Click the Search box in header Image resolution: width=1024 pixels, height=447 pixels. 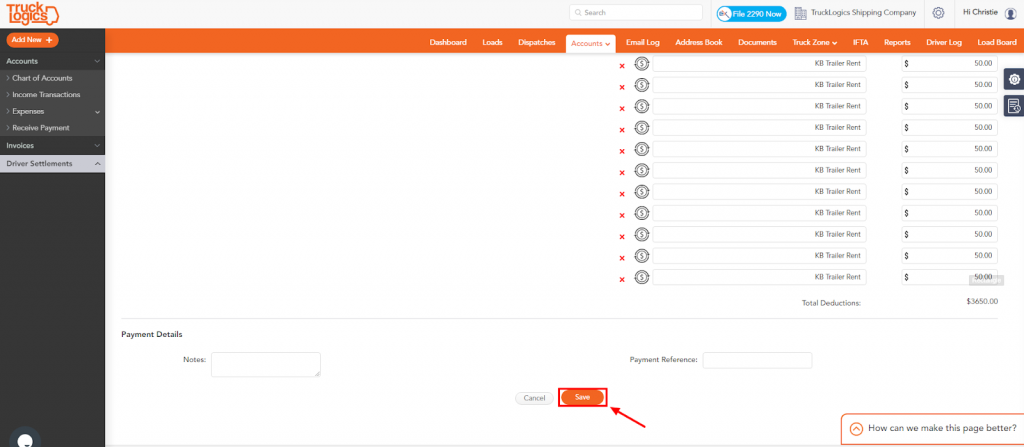point(635,12)
